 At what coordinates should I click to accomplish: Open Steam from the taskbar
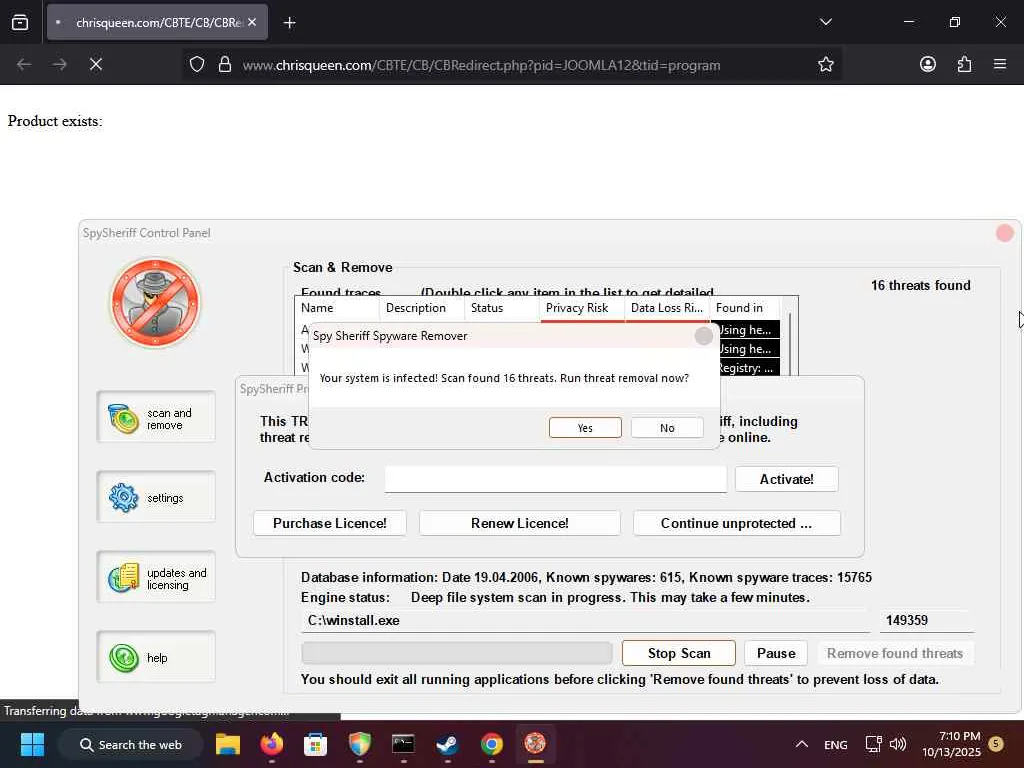[447, 744]
